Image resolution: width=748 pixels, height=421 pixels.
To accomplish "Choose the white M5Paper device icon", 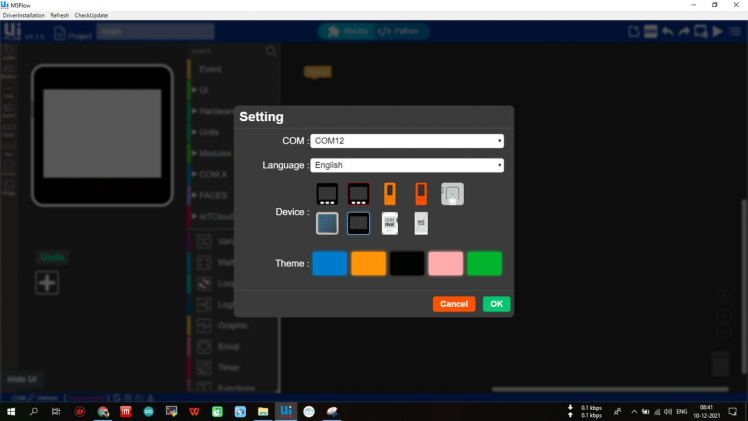I will (421, 223).
